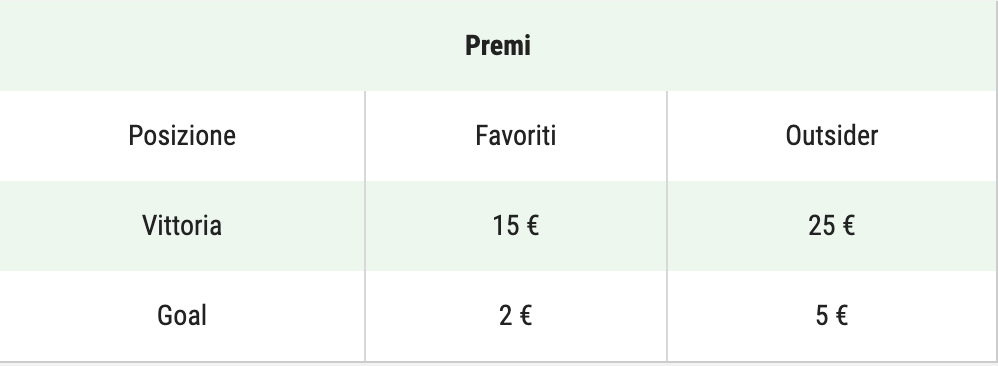
Task: Select the 5 € prize cell
Action: 831,316
